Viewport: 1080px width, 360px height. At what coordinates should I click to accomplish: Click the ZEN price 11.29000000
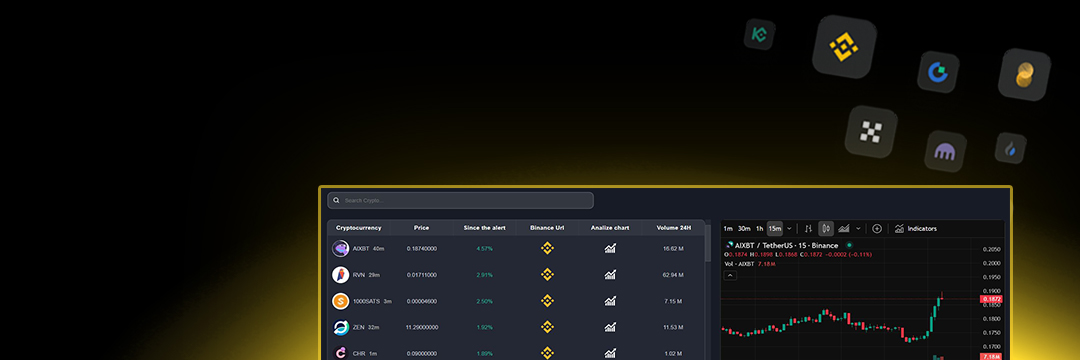click(422, 327)
